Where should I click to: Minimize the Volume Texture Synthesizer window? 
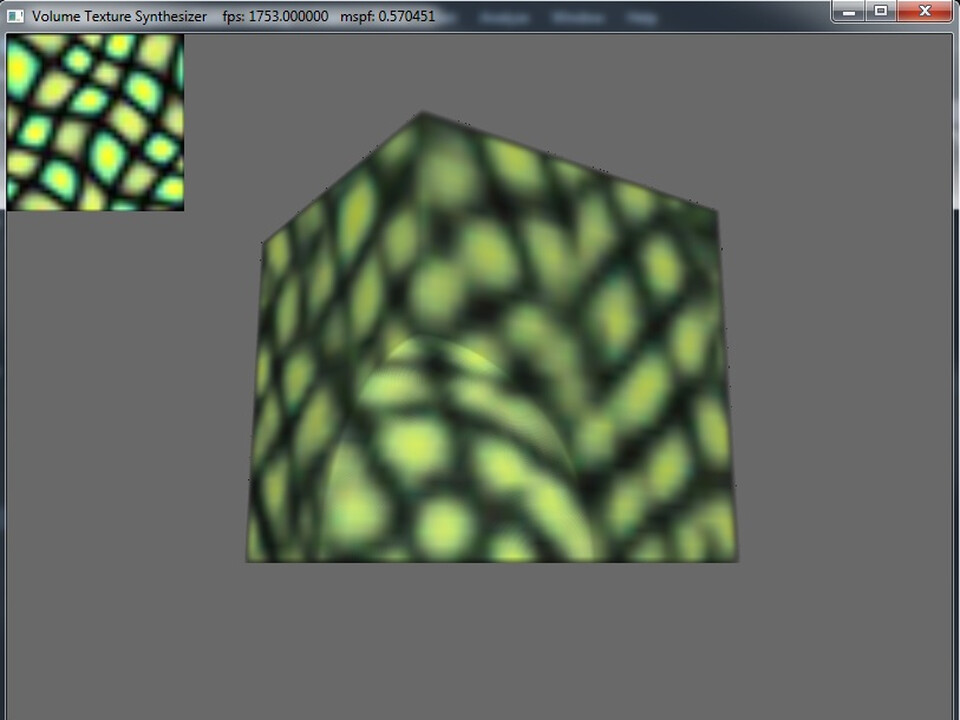849,11
